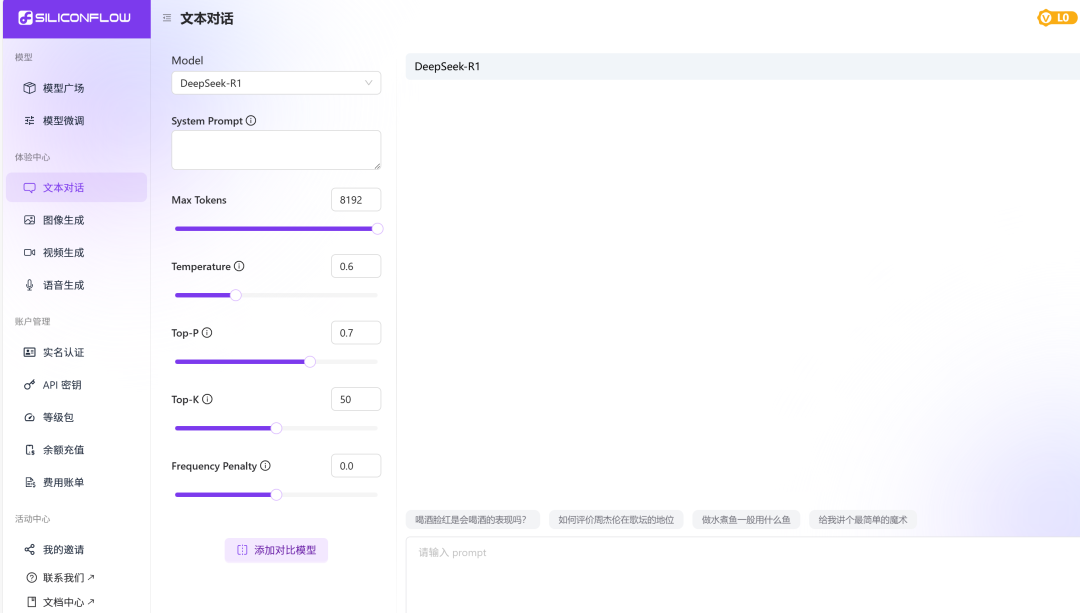Click the SiliconFlow logo

pos(74,18)
